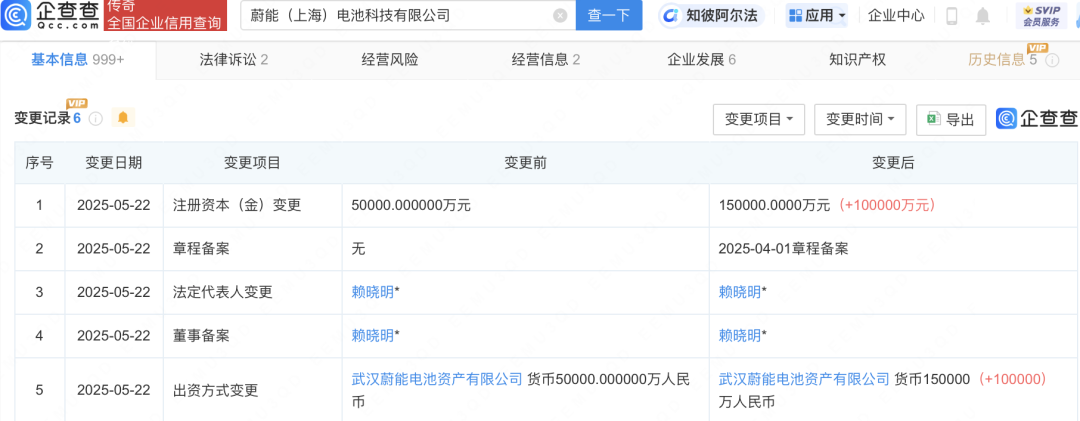Open 赖晓明 link in 法定代表人变更 变更后
The image size is (1080, 421).
point(740,292)
